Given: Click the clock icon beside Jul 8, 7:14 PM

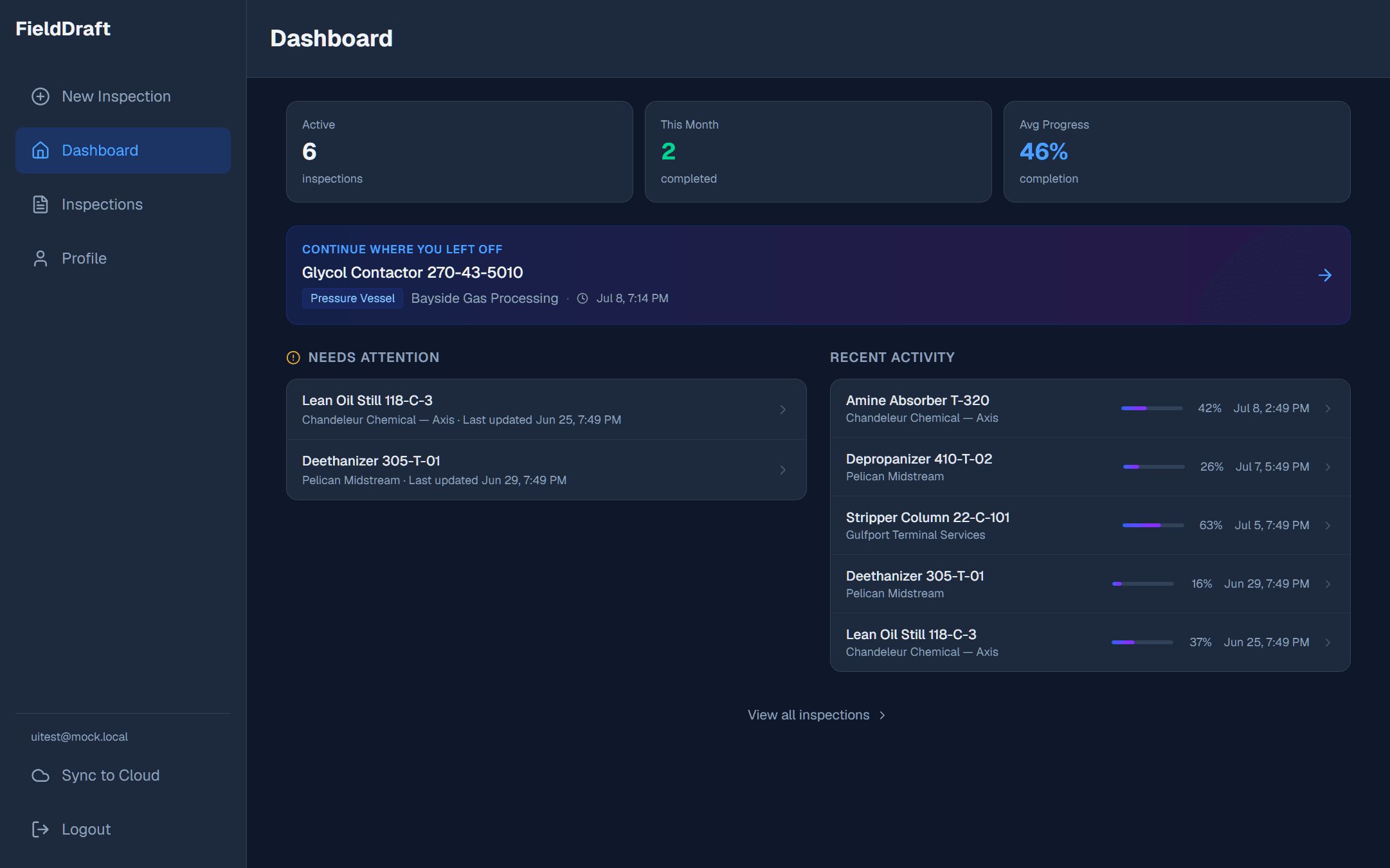Looking at the screenshot, I should [582, 298].
